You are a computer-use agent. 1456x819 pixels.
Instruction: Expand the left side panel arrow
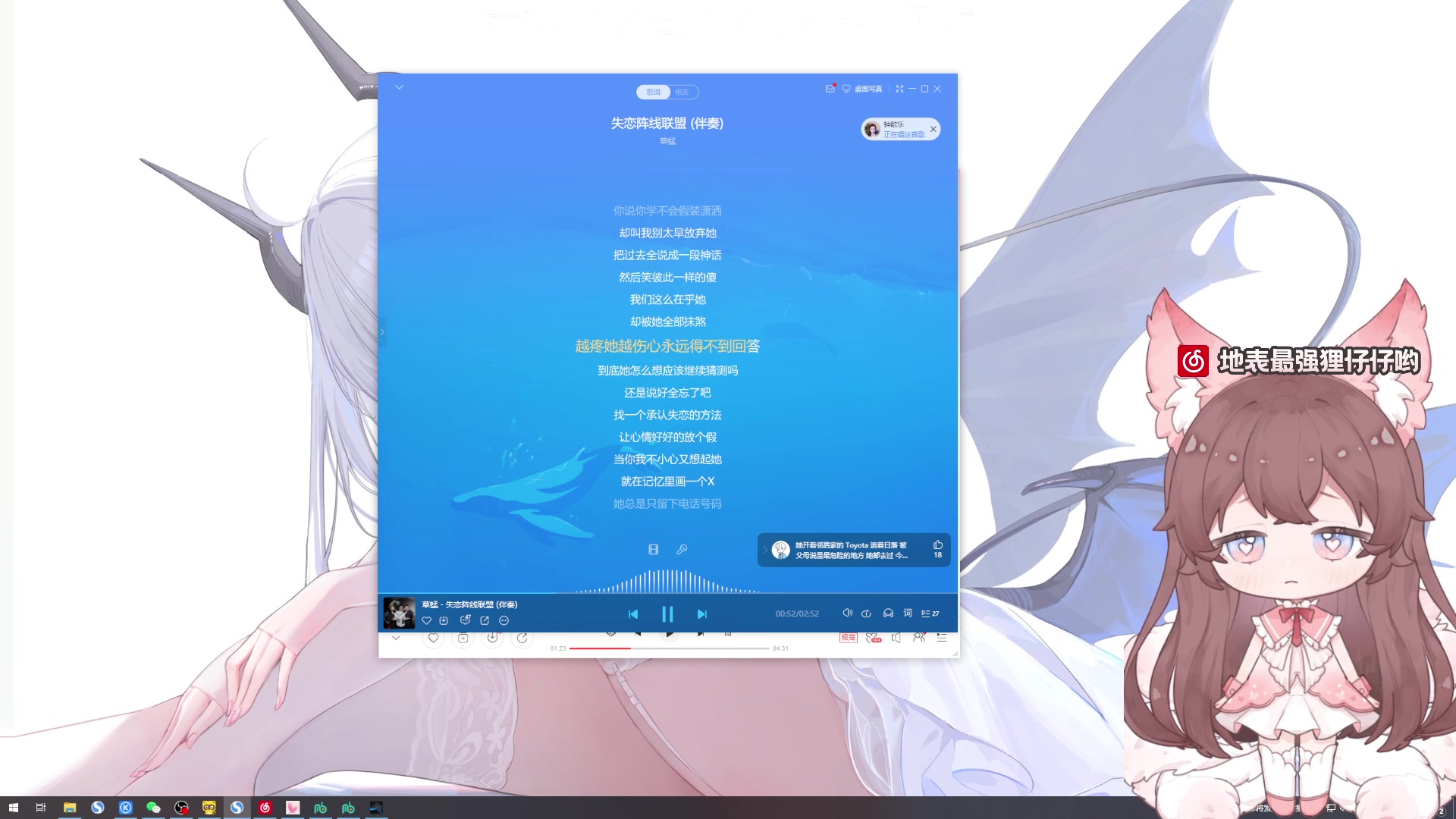(x=382, y=332)
